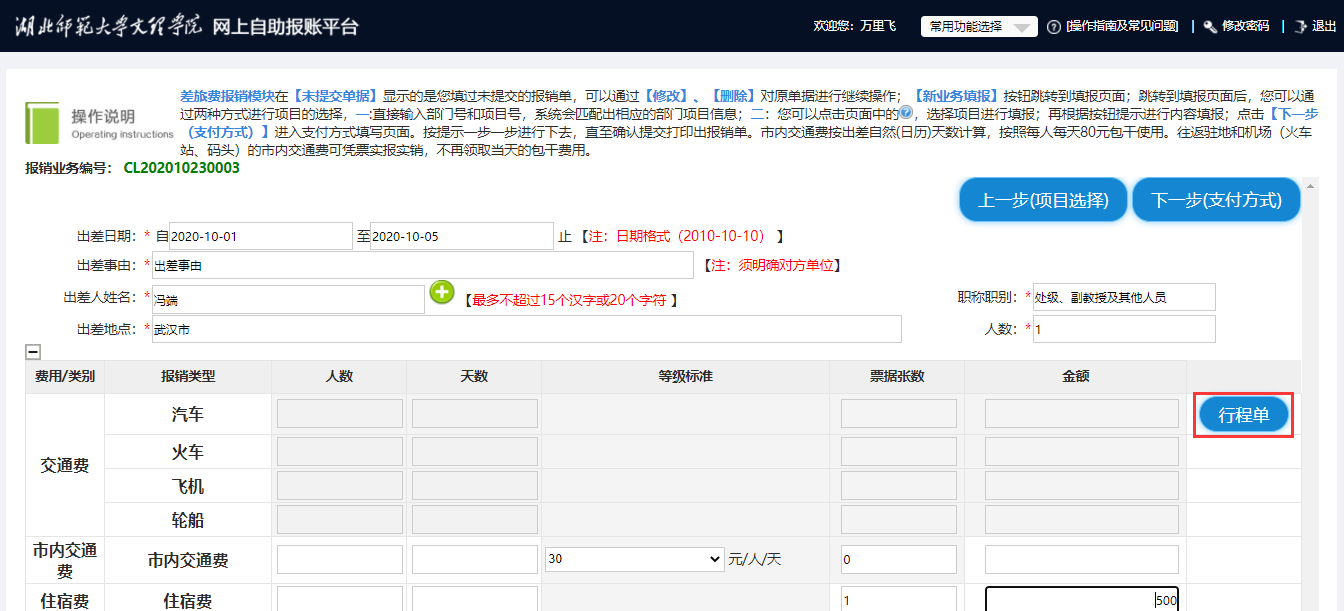1344x611 pixels.
Task: Click the logout icon beside 退出
Action: point(1300,27)
